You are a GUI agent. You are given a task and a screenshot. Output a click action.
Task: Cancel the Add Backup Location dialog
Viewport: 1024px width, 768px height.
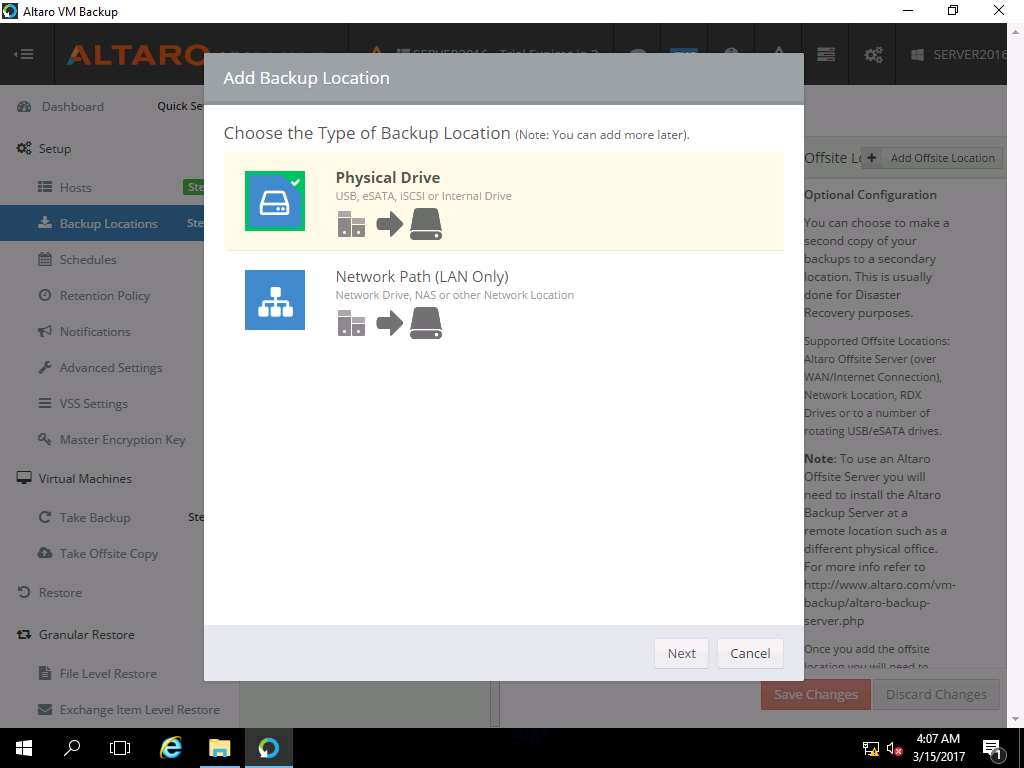point(750,653)
